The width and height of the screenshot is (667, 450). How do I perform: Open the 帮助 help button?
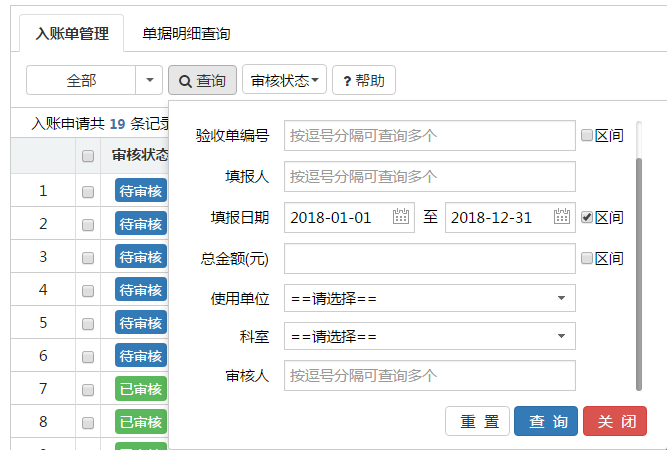click(x=363, y=80)
